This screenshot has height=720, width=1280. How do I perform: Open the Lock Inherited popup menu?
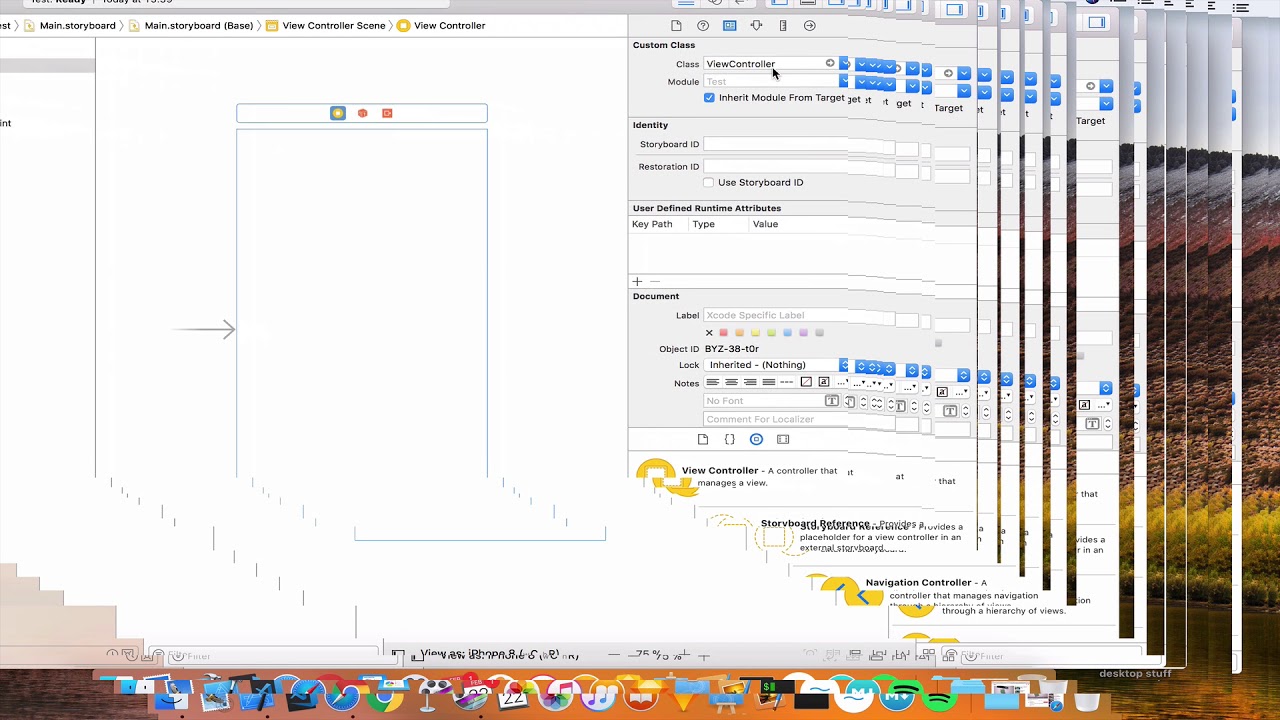point(776,365)
